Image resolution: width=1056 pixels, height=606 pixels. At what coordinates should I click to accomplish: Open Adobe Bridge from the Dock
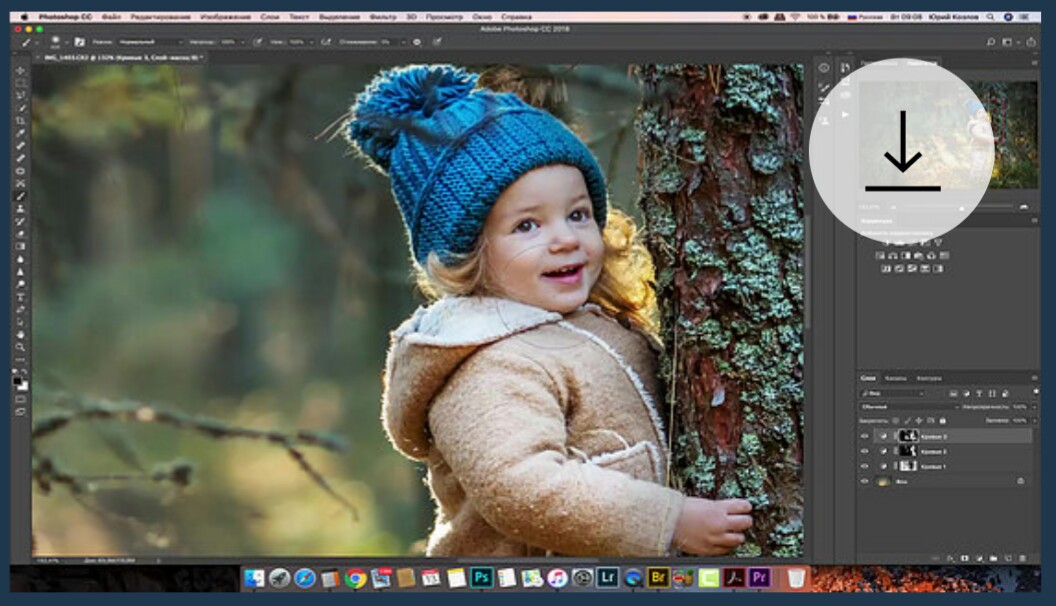tap(657, 578)
